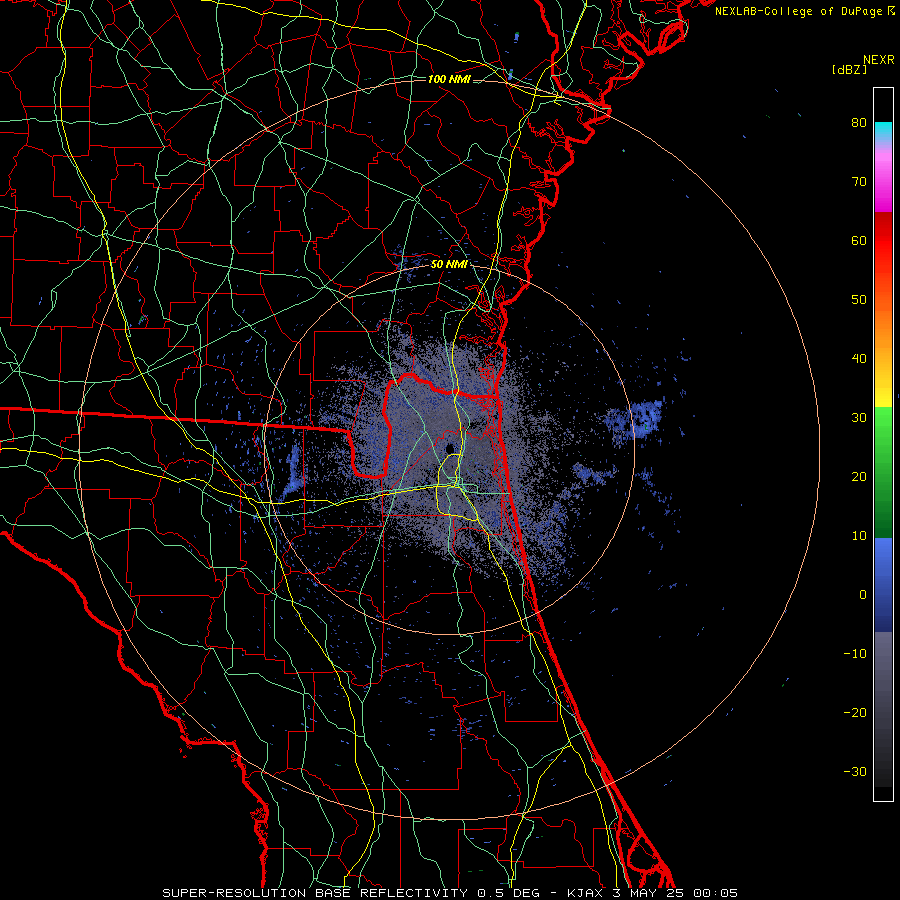Viewport: 900px width, 900px height.
Task: Click the magenta-pink segment of color bar
Action: coord(883,178)
